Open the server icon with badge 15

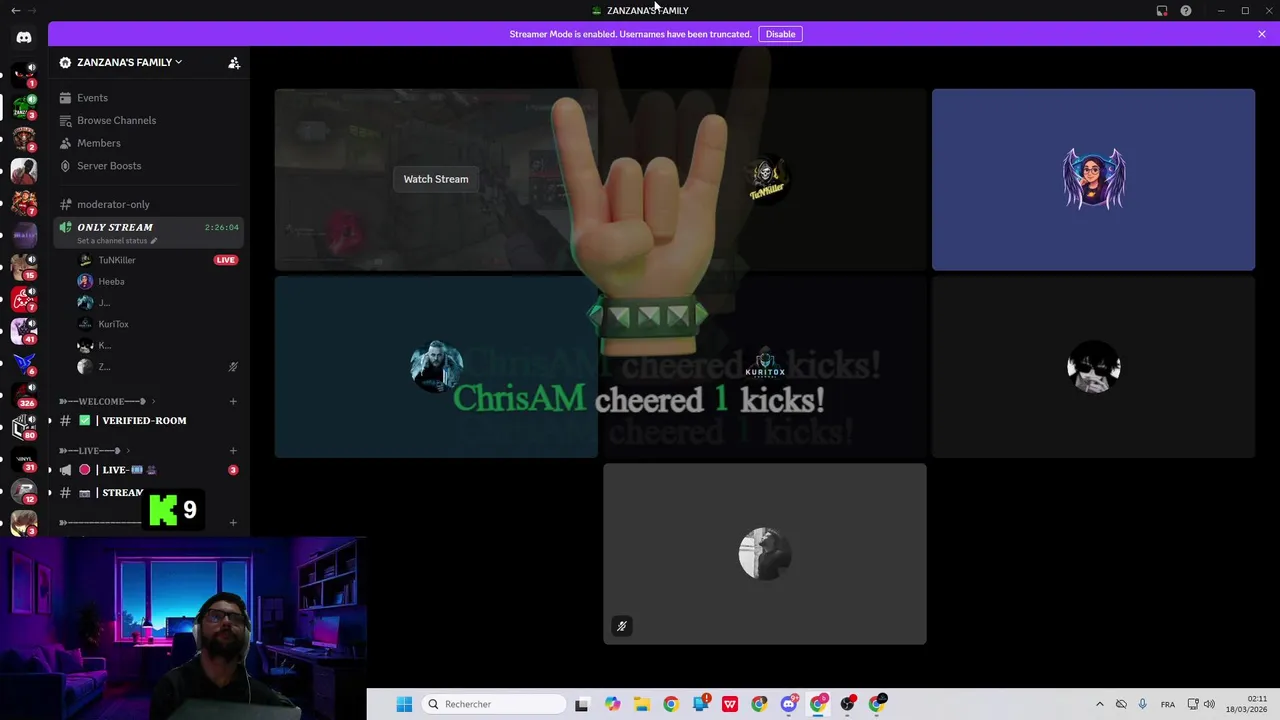point(24,266)
